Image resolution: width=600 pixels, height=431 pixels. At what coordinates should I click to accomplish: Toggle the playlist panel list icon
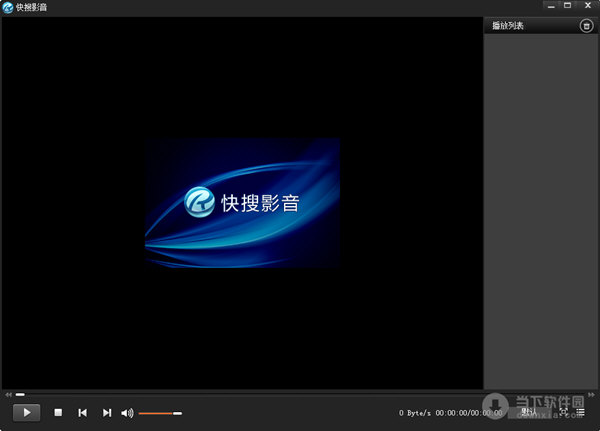click(x=581, y=411)
